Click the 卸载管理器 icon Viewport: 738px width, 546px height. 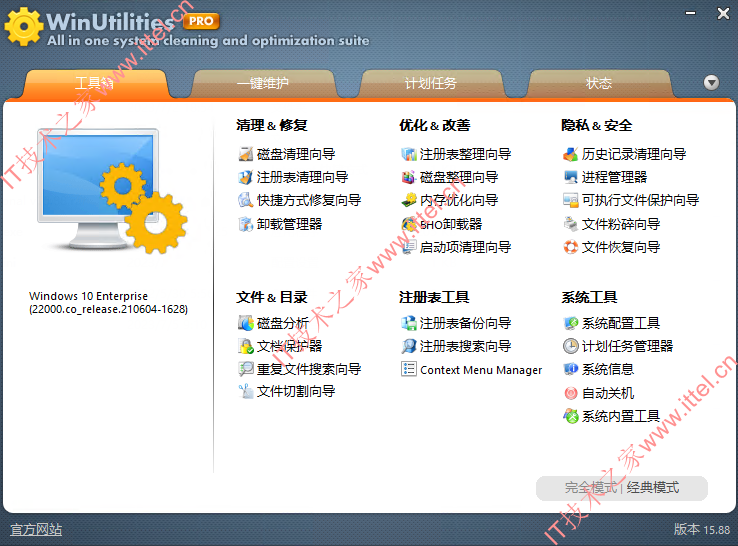[x=245, y=224]
